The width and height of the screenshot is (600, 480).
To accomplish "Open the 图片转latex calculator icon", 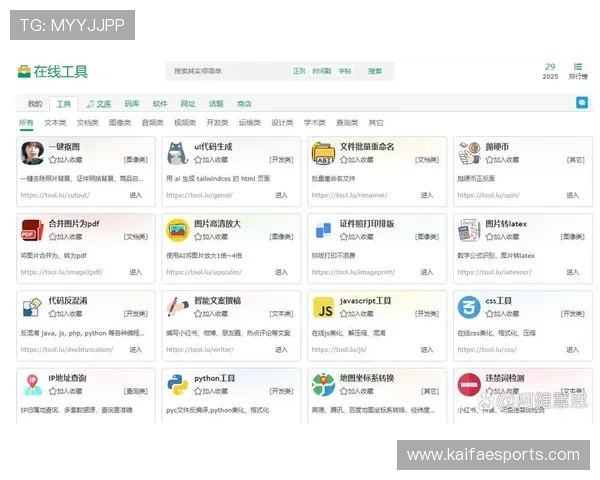I will pyautogui.click(x=469, y=230).
